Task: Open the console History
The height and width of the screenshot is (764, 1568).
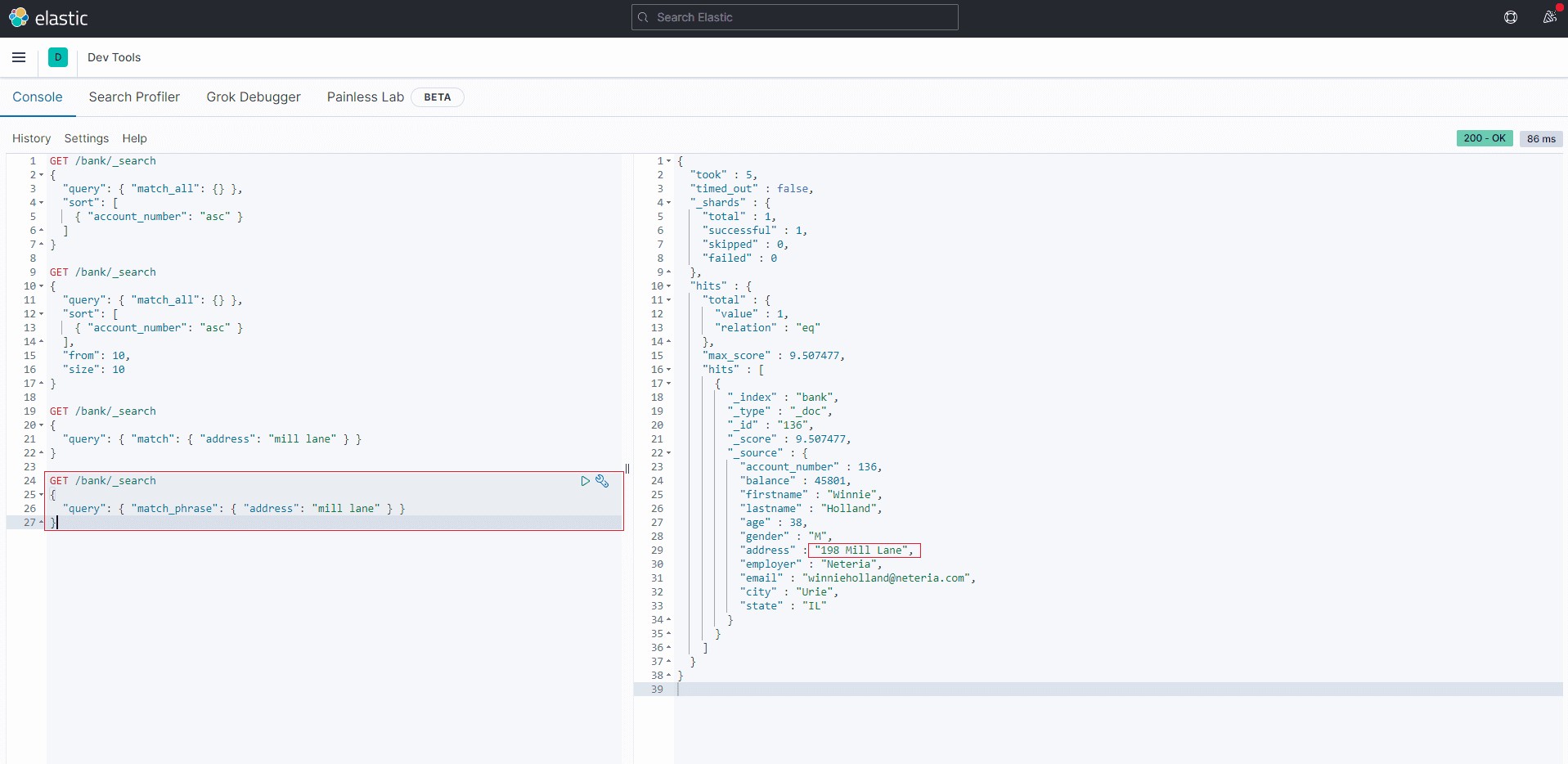Action: (x=31, y=138)
